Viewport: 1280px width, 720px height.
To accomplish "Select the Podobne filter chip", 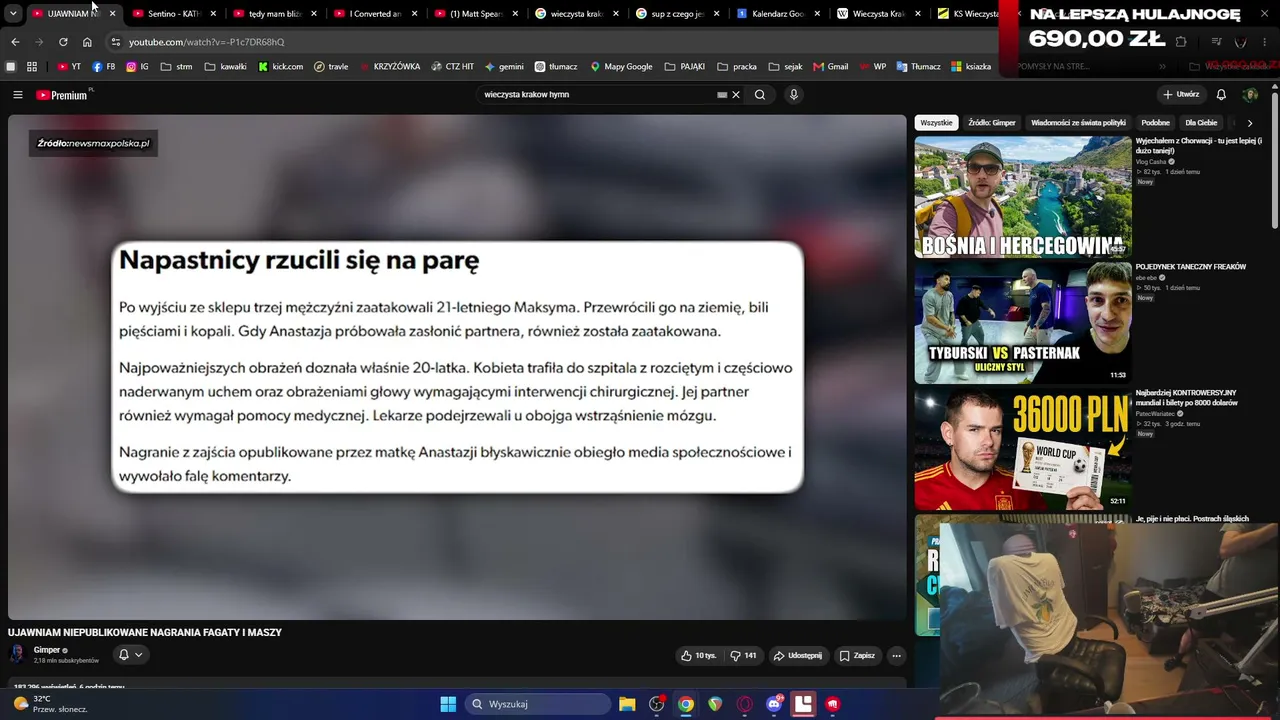I will 1155,123.
